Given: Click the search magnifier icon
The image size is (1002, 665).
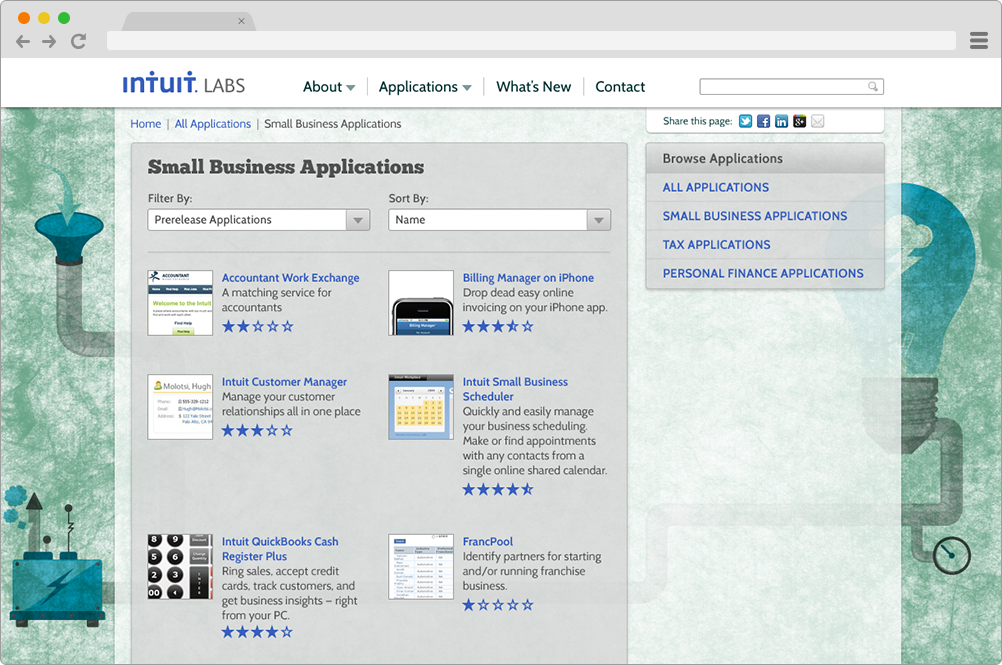Looking at the screenshot, I should (x=873, y=86).
